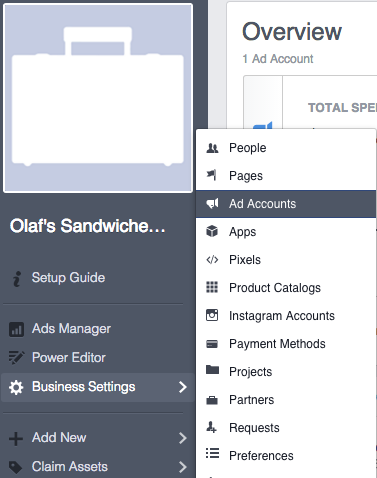Click the Pages flag icon

[212, 175]
